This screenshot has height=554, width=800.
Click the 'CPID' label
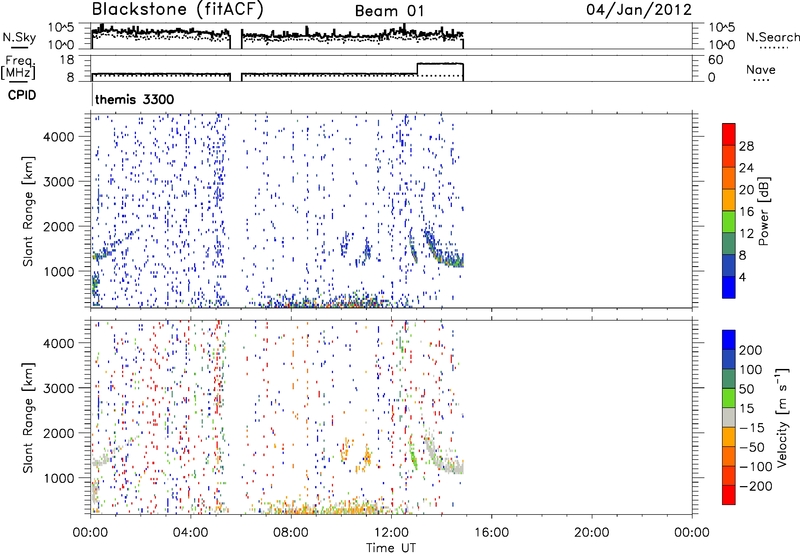coord(22,95)
